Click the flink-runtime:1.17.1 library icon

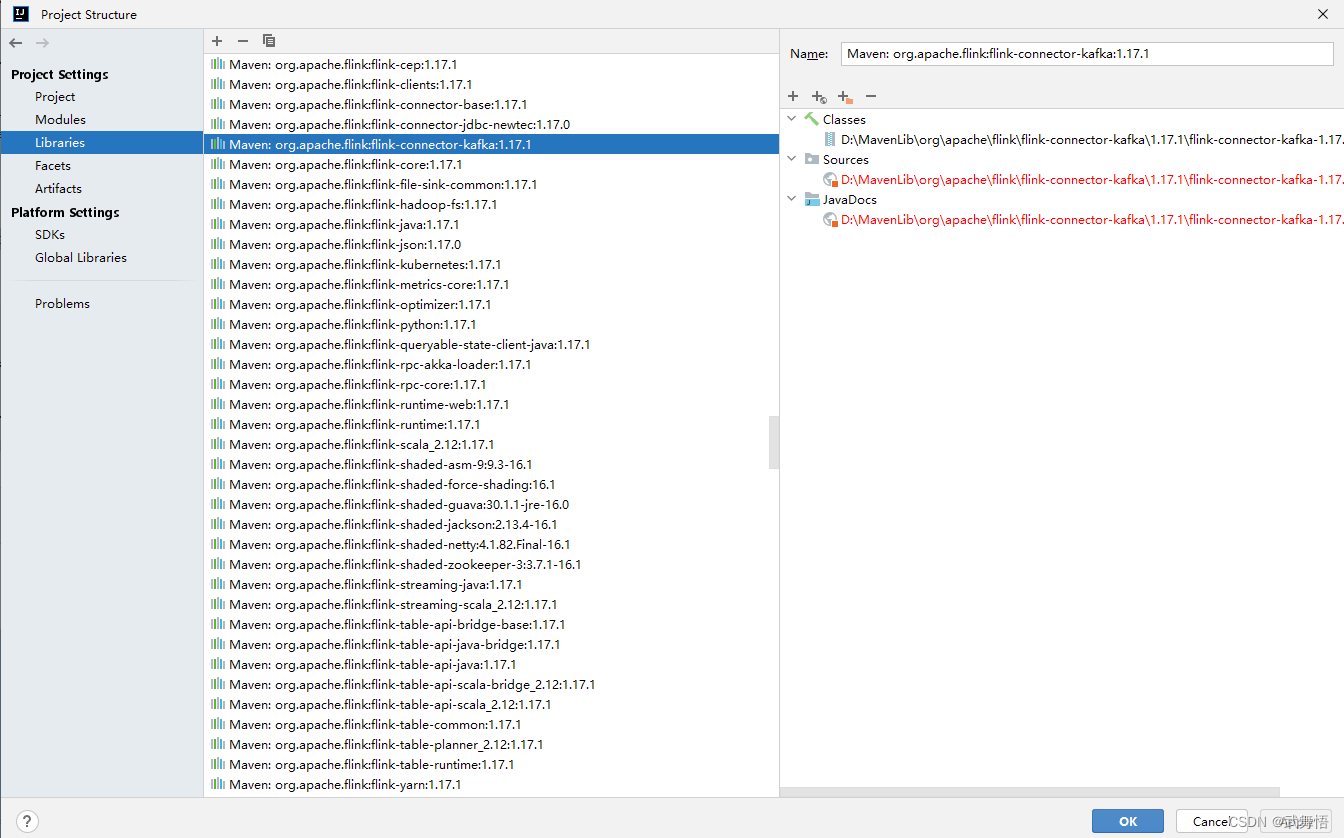pyautogui.click(x=218, y=424)
